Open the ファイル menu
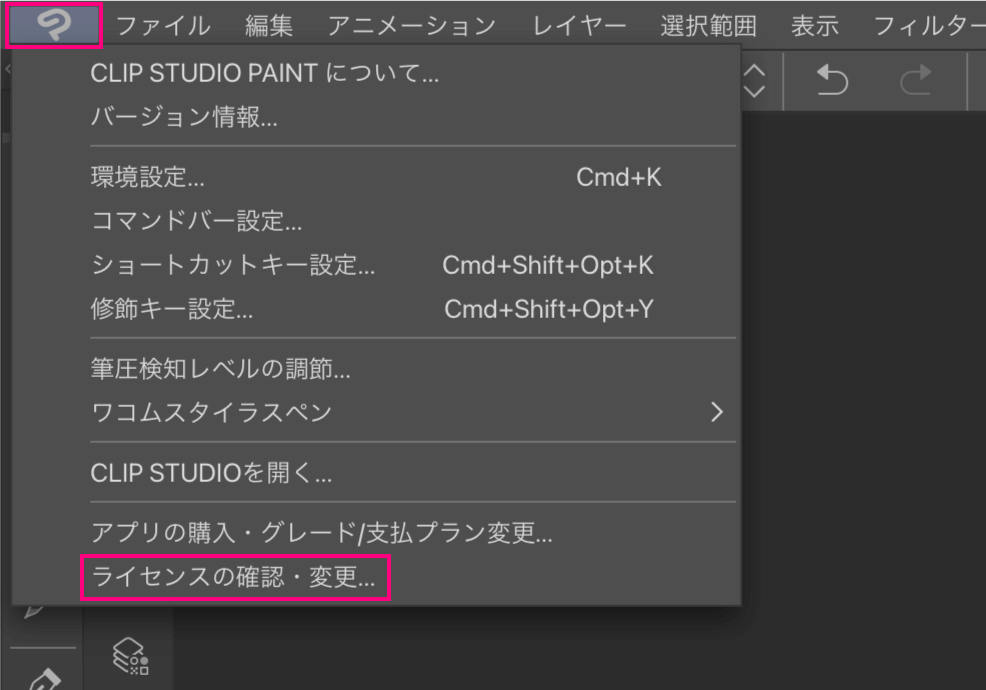The width and height of the screenshot is (986, 690). point(163,25)
